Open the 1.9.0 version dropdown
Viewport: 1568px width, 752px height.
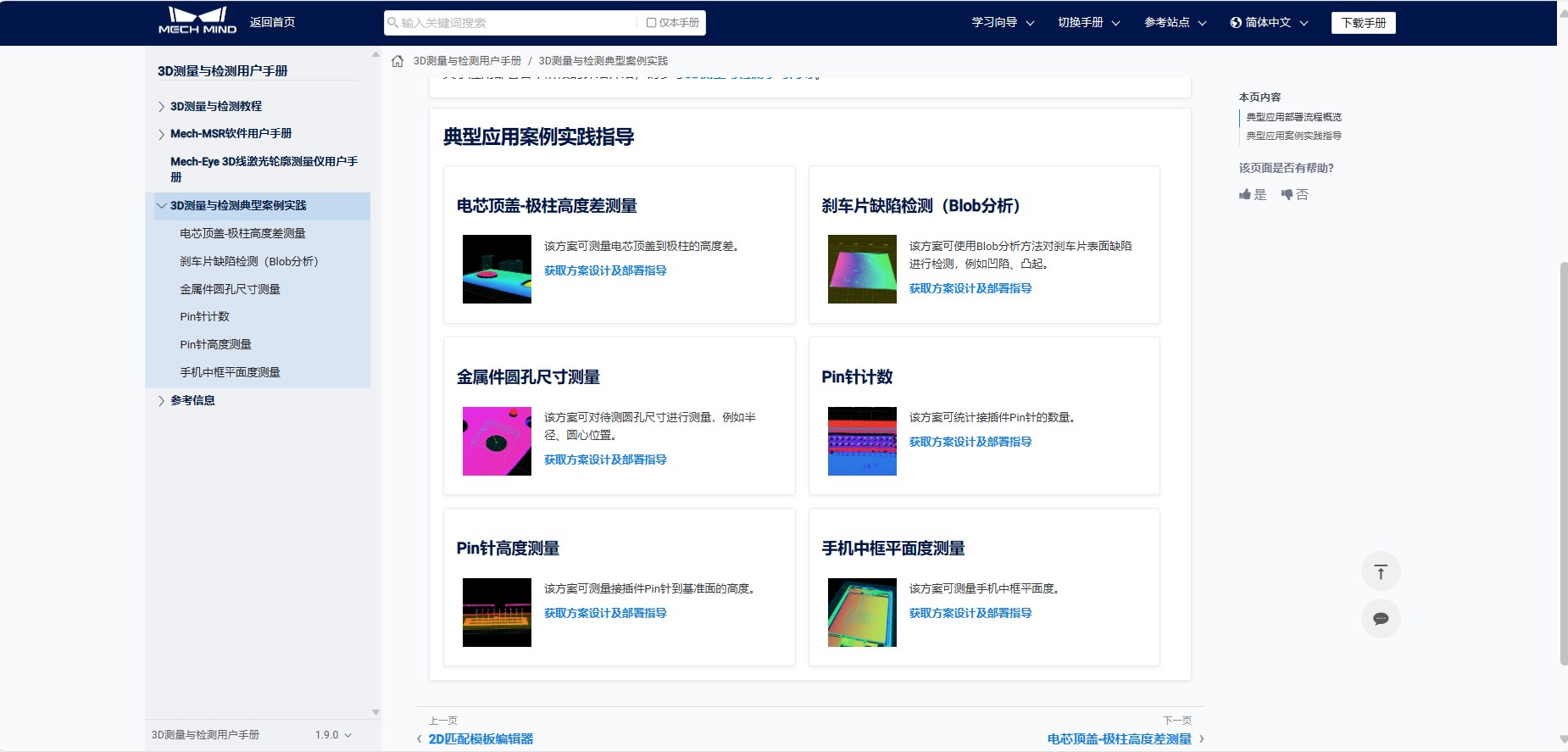pyautogui.click(x=332, y=735)
